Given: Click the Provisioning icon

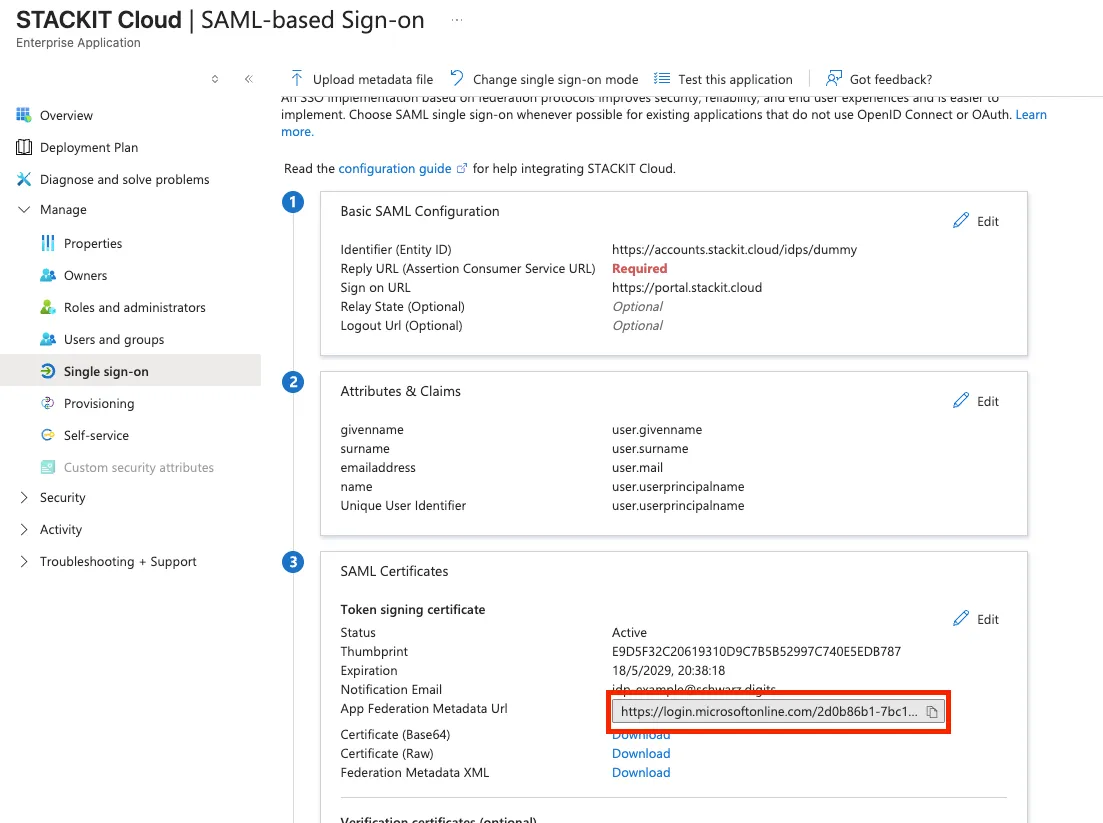Looking at the screenshot, I should (48, 403).
